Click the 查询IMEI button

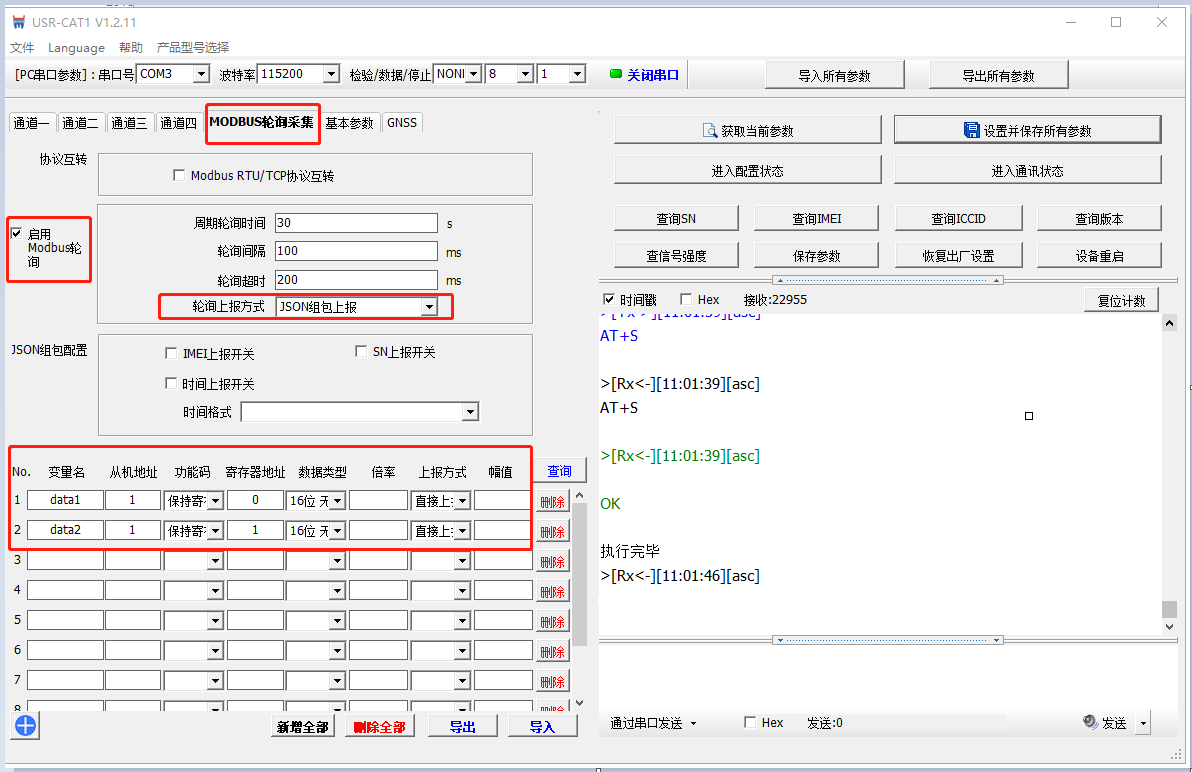pyautogui.click(x=817, y=218)
